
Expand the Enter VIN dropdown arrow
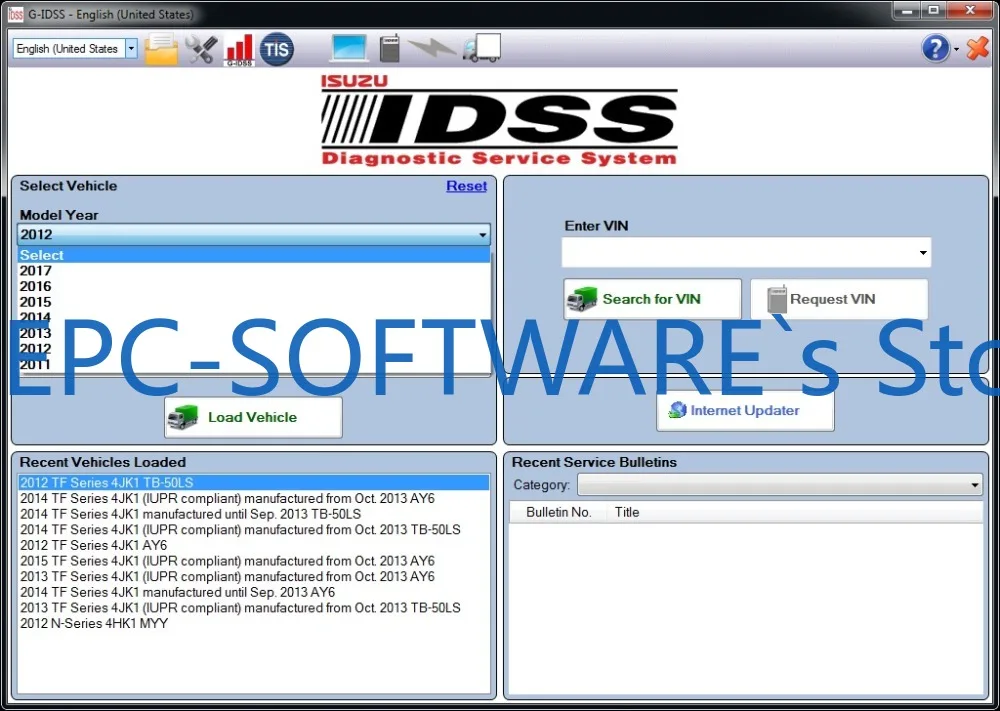point(922,253)
